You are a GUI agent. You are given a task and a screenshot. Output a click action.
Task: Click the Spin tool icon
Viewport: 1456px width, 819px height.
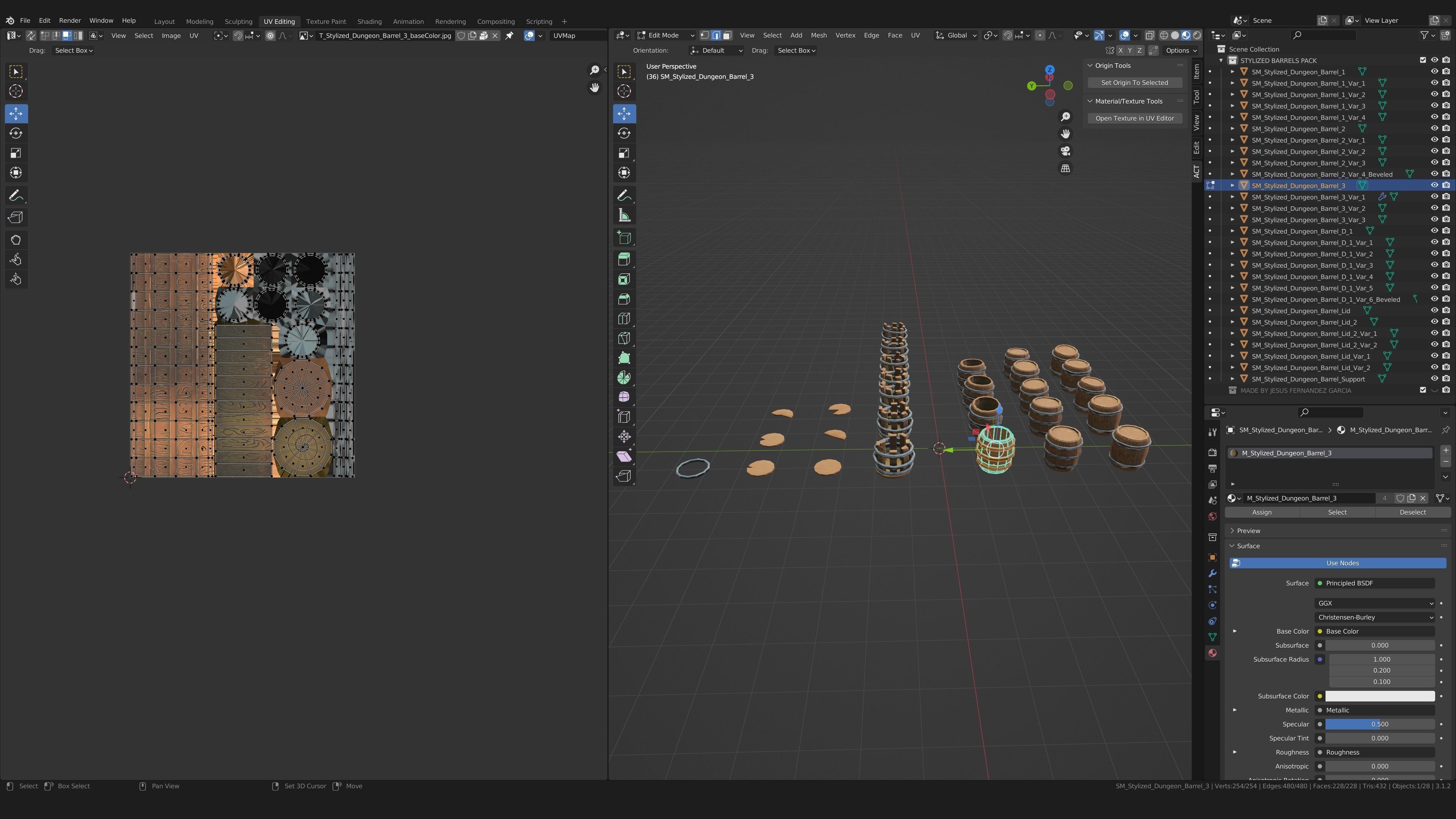[624, 378]
